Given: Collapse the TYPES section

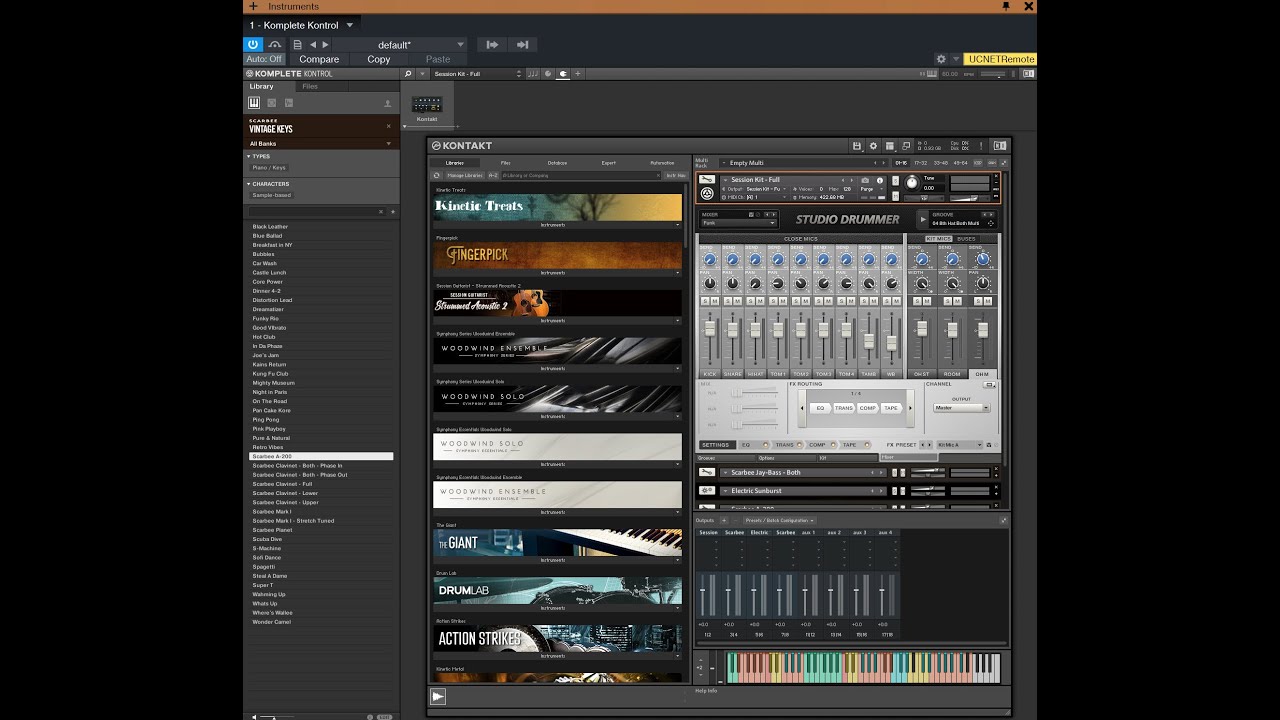Looking at the screenshot, I should [249, 156].
